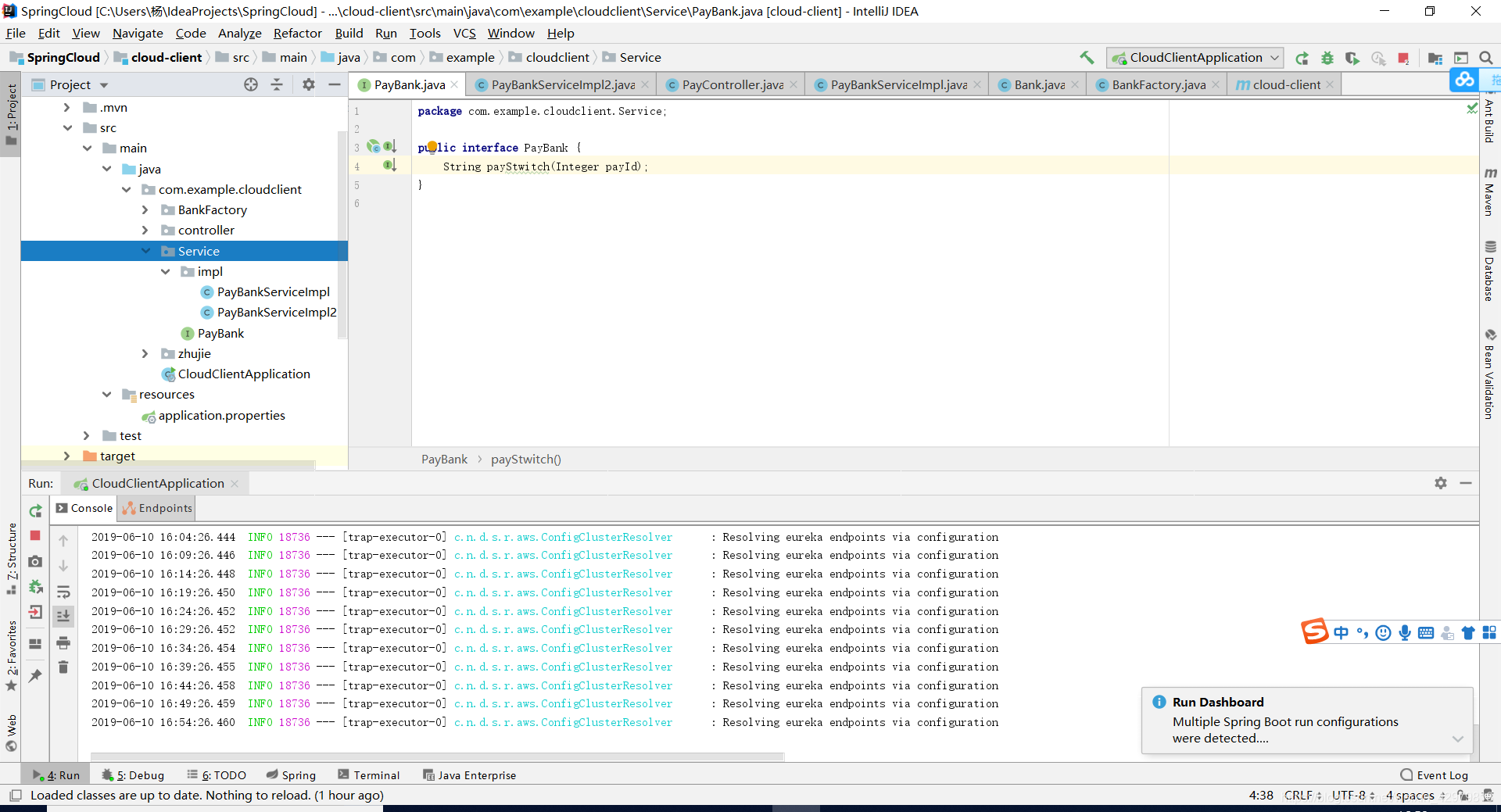Open Project Structure dialog icon
This screenshot has height=812, width=1501.
coord(1435,58)
